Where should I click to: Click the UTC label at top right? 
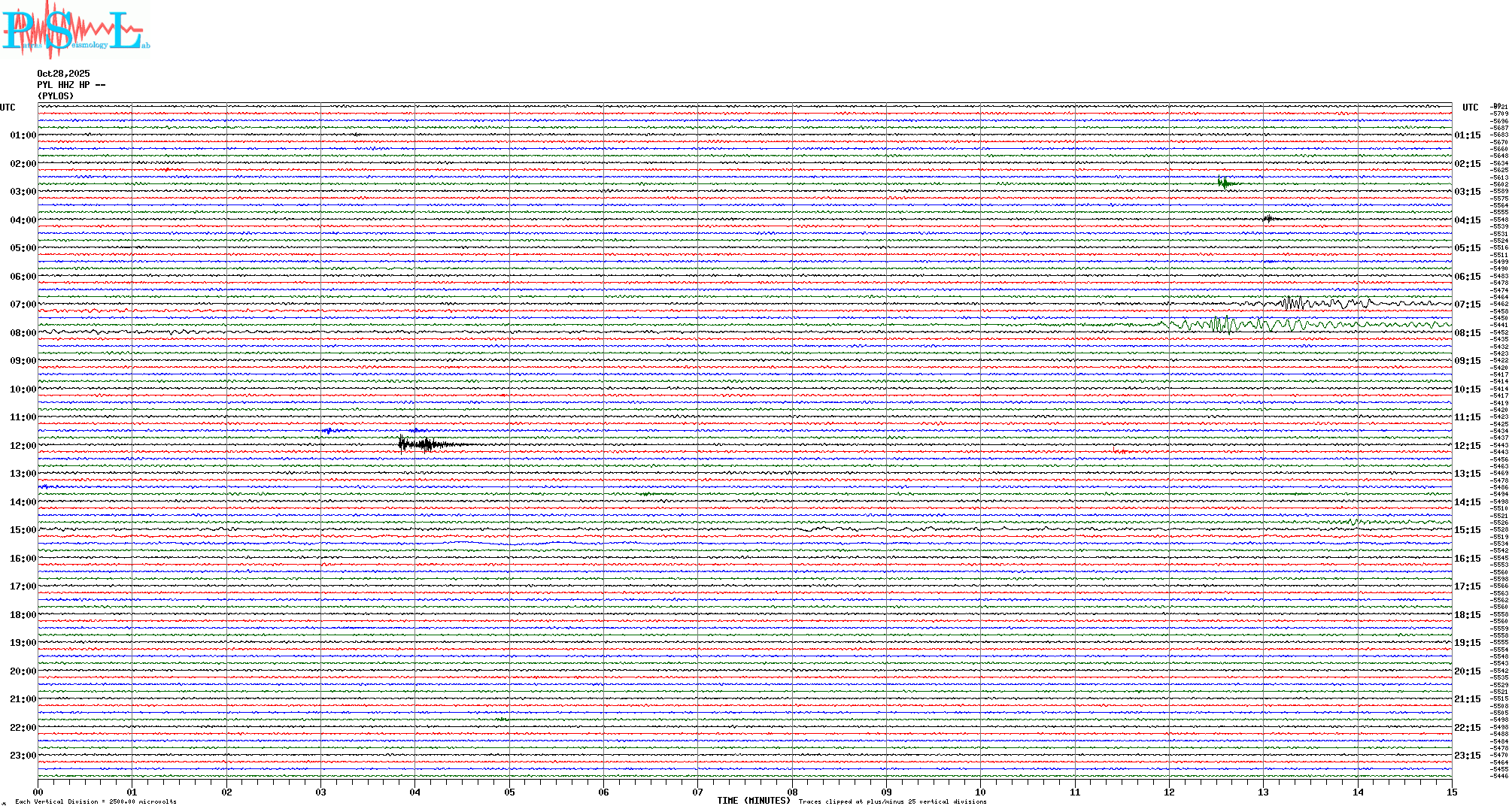[1470, 108]
